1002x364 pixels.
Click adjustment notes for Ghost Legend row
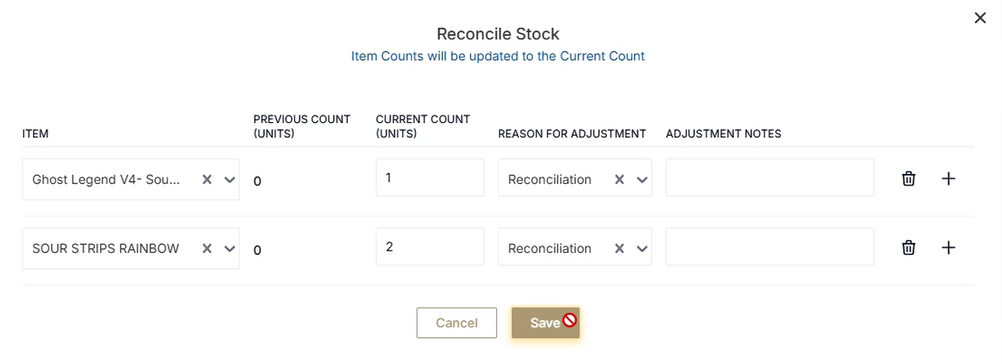pyautogui.click(x=770, y=178)
